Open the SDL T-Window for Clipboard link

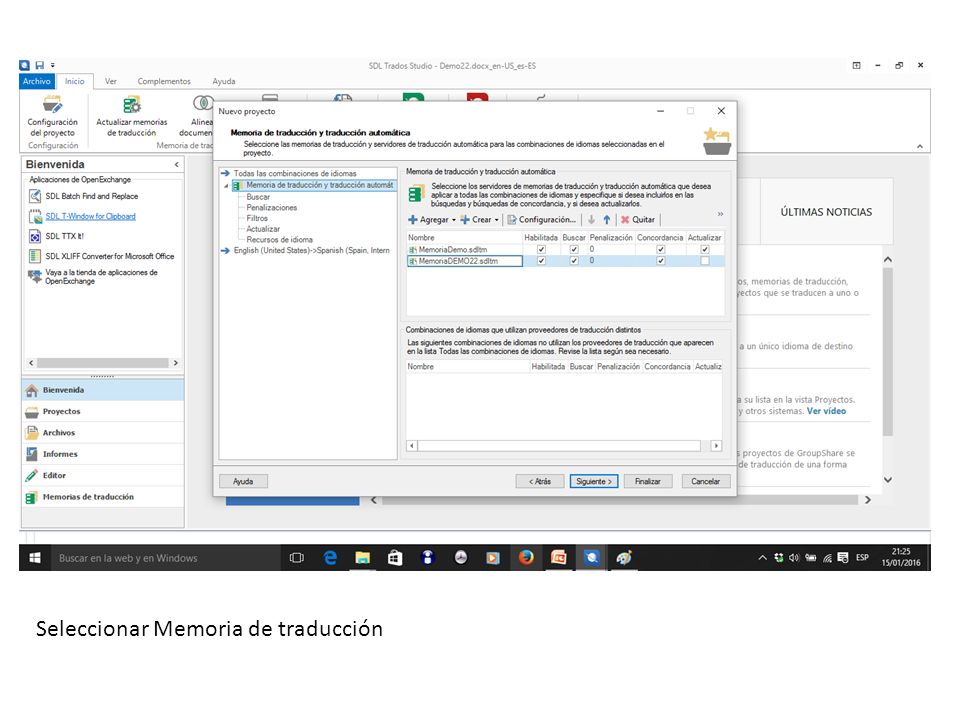pyautogui.click(x=91, y=216)
